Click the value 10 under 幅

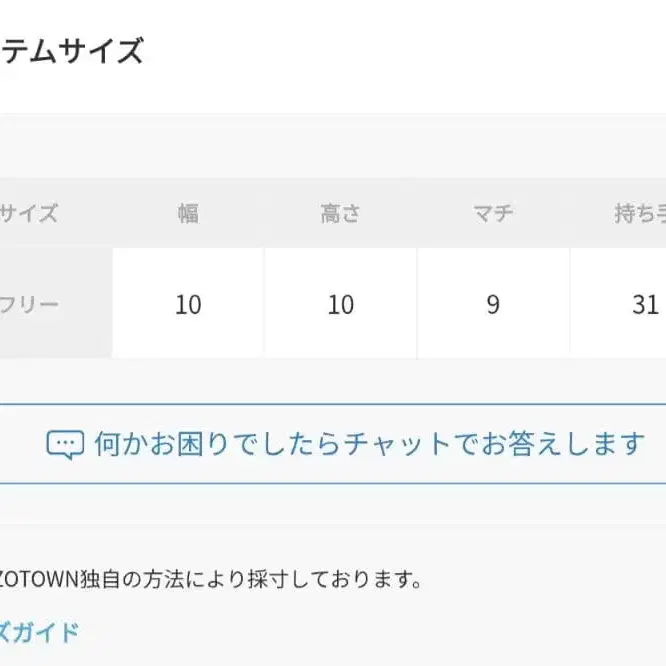(x=188, y=304)
